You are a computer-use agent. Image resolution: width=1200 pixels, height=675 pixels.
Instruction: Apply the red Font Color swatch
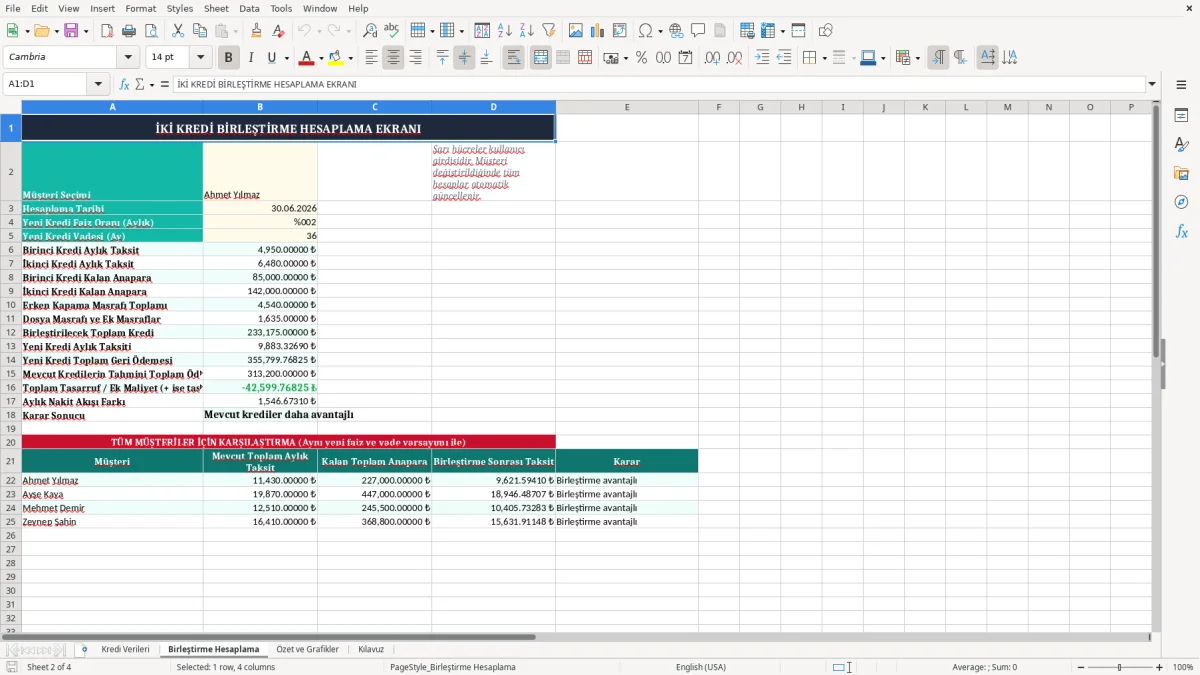(x=307, y=58)
